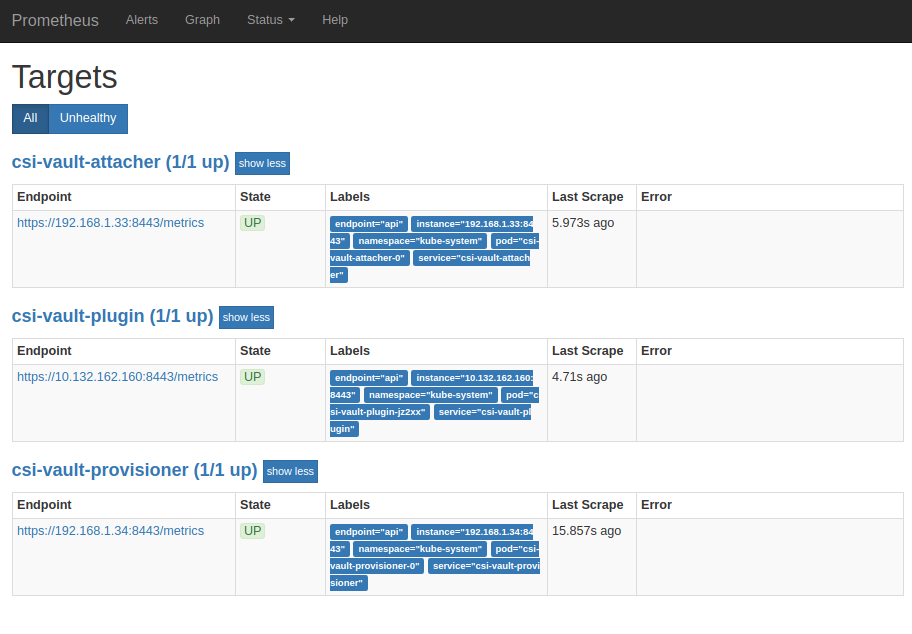The height and width of the screenshot is (634, 912).
Task: Click the csi-vault-plugin job heading
Action: click(112, 316)
